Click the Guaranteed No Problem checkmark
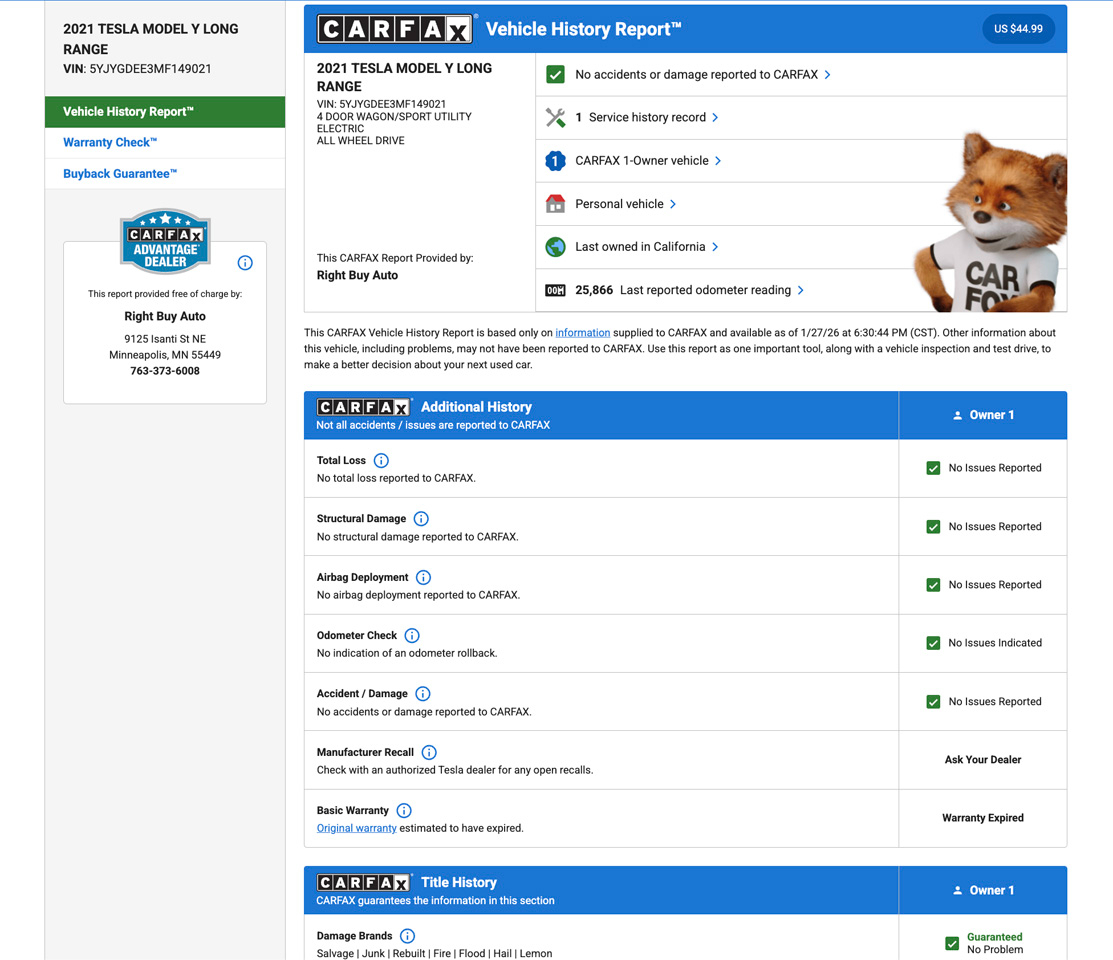The image size is (1113, 960). pos(952,943)
